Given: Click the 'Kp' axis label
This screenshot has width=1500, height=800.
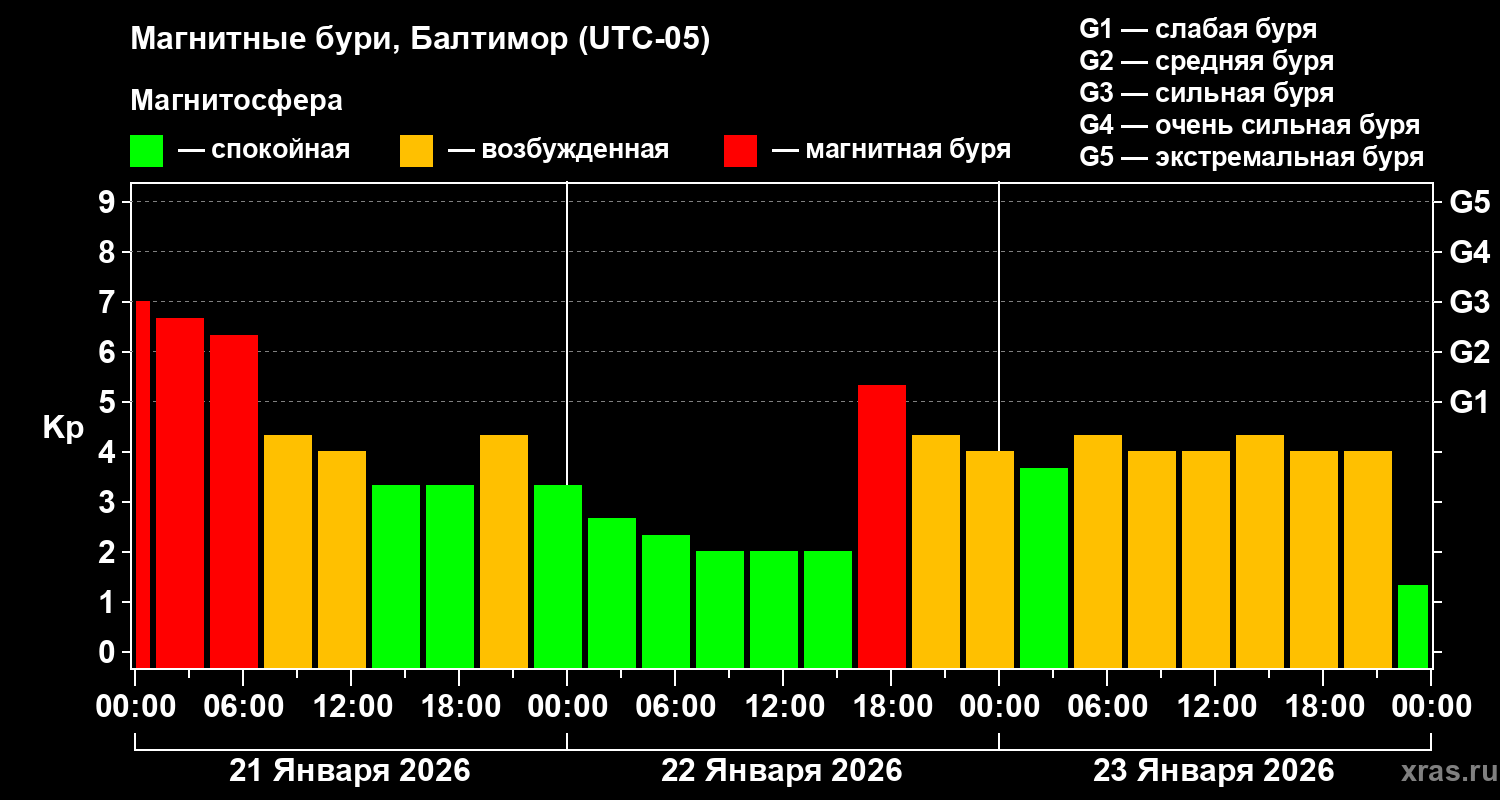Looking at the screenshot, I should click(63, 428).
